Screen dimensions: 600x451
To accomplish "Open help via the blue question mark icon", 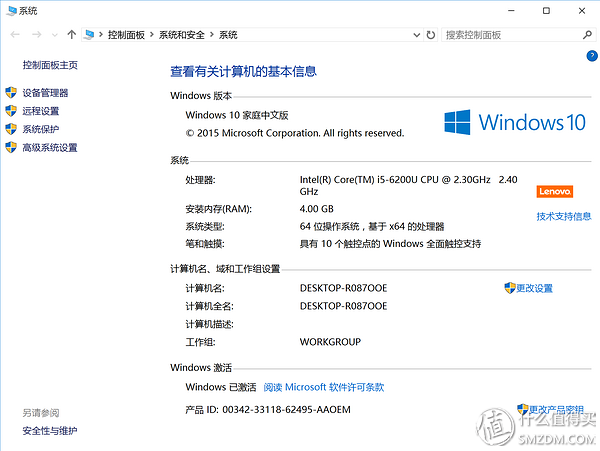I will point(592,56).
